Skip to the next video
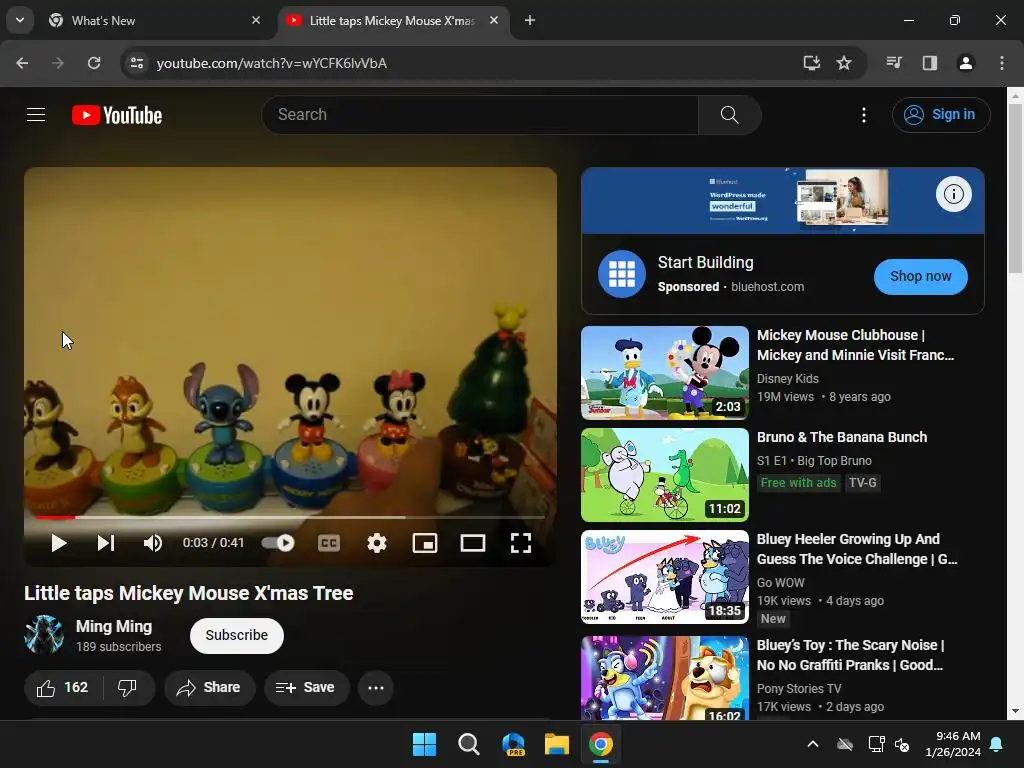The image size is (1024, 768). click(106, 543)
